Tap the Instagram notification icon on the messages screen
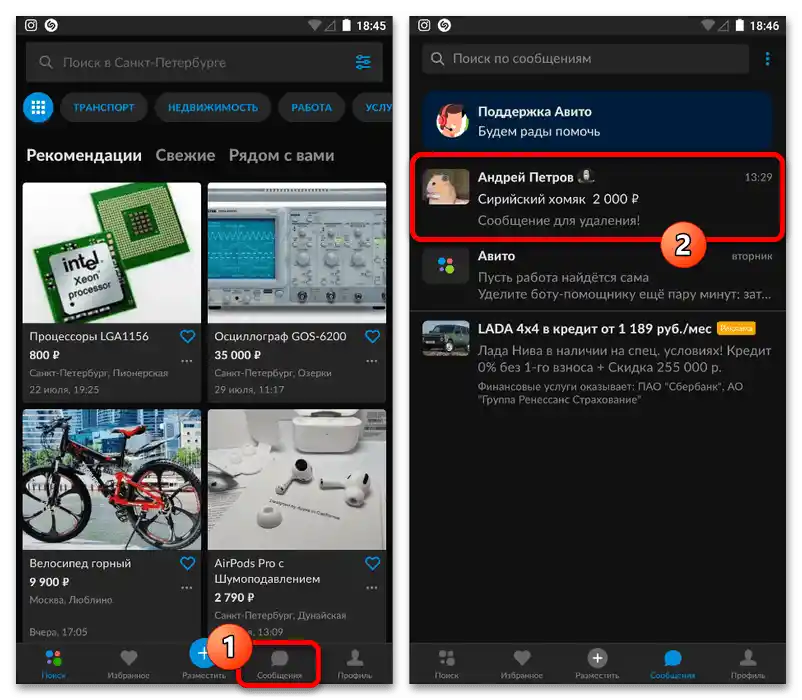 424,25
